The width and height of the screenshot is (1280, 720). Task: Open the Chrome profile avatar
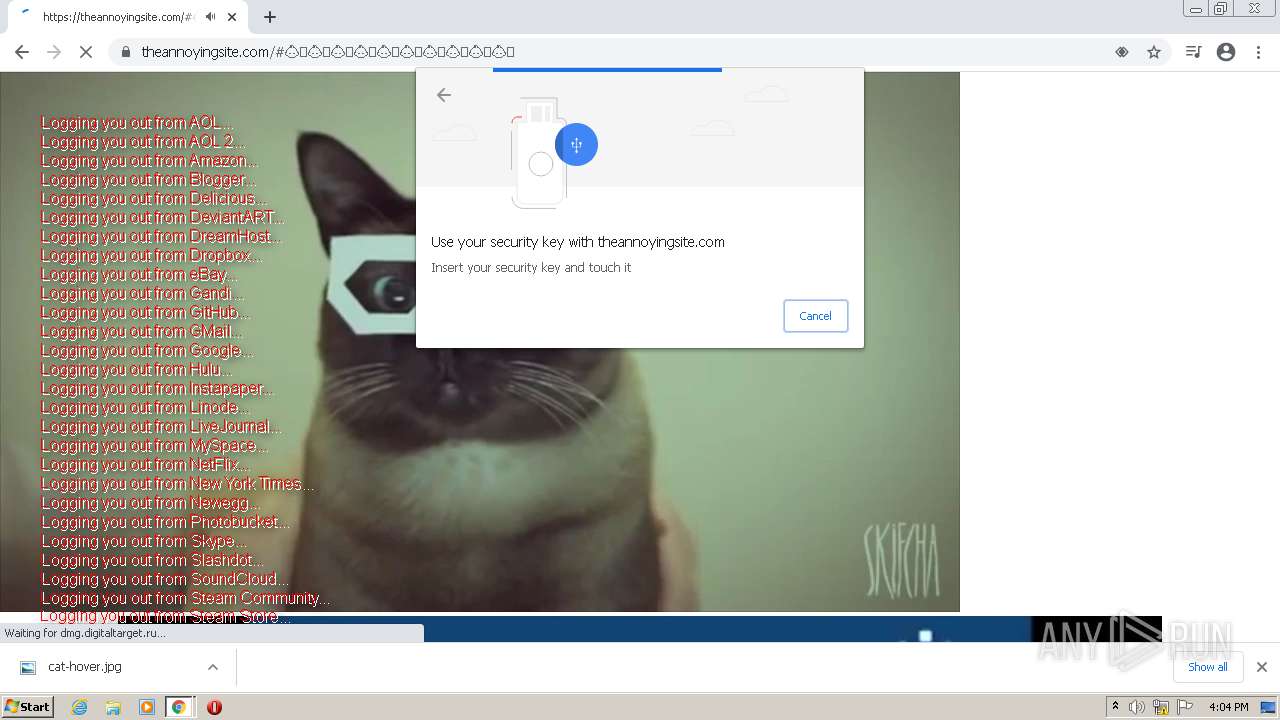point(1226,52)
